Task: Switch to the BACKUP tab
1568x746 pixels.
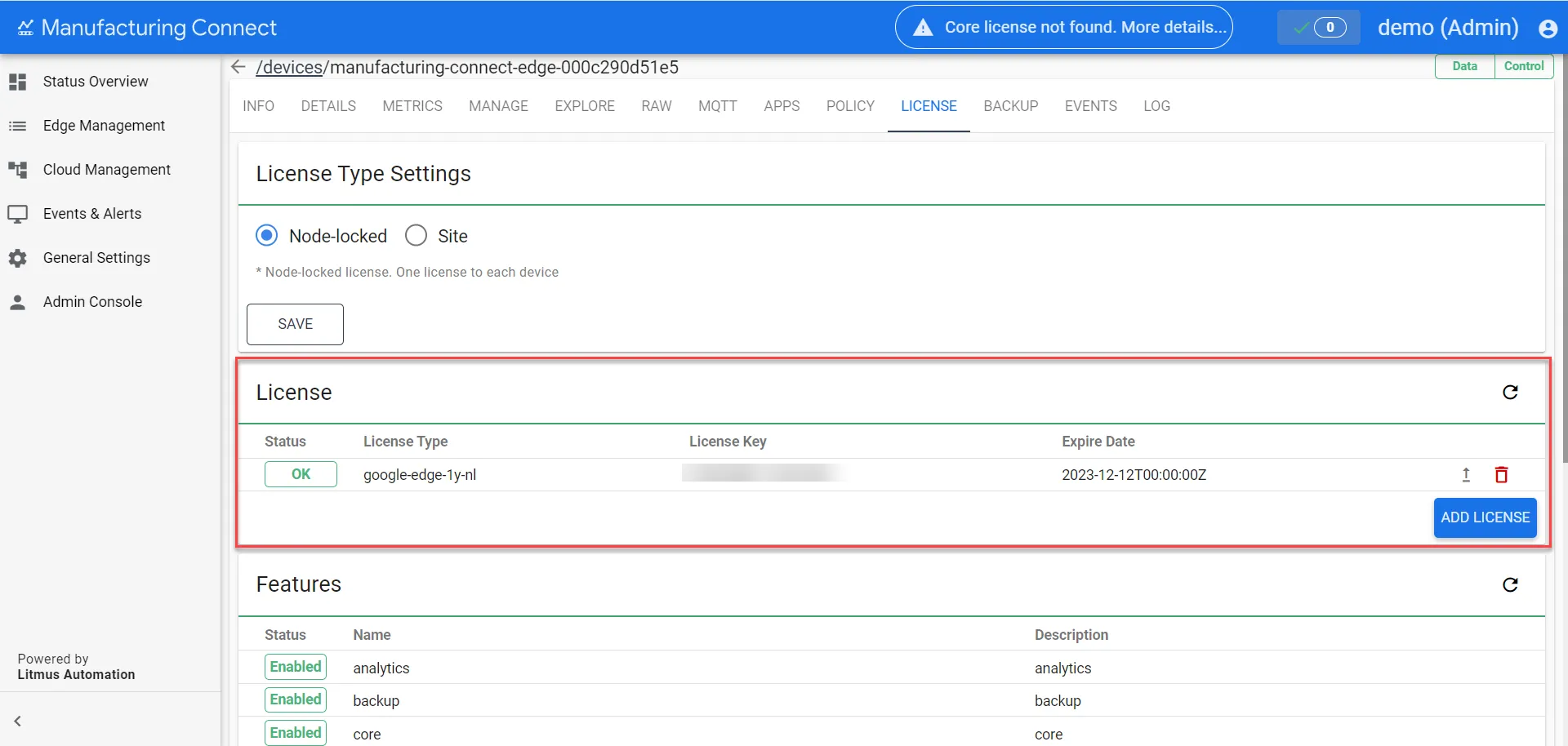Action: click(1010, 106)
